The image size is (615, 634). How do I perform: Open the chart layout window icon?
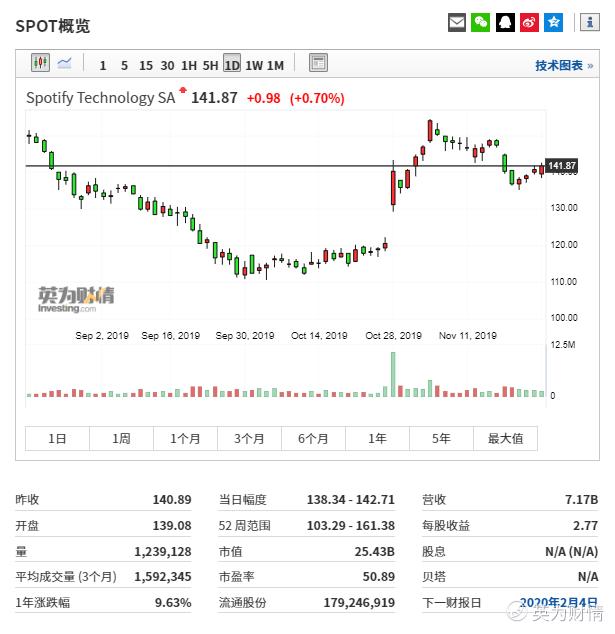tap(318, 63)
